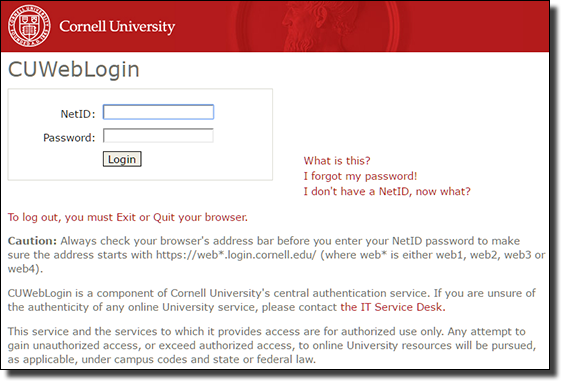Open the "I forgot my password!" link
Image resolution: width=570 pixels, height=390 pixels.
(x=360, y=176)
